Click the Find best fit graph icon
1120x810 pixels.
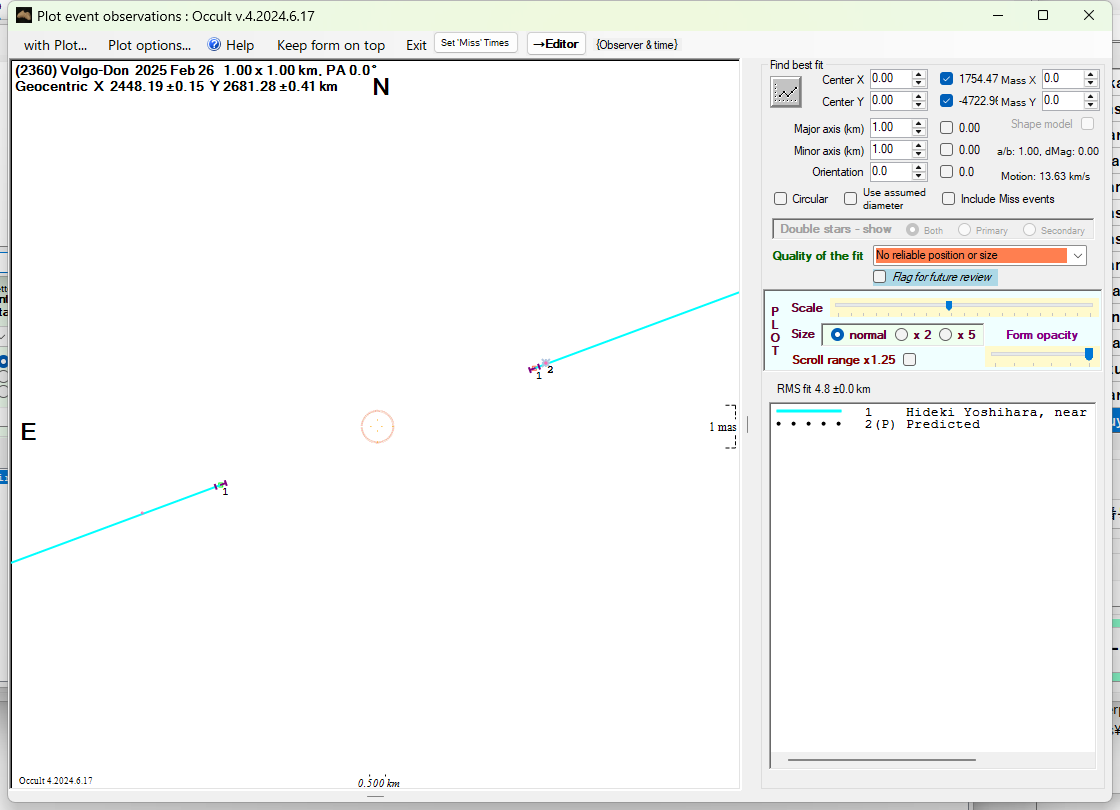tap(787, 92)
